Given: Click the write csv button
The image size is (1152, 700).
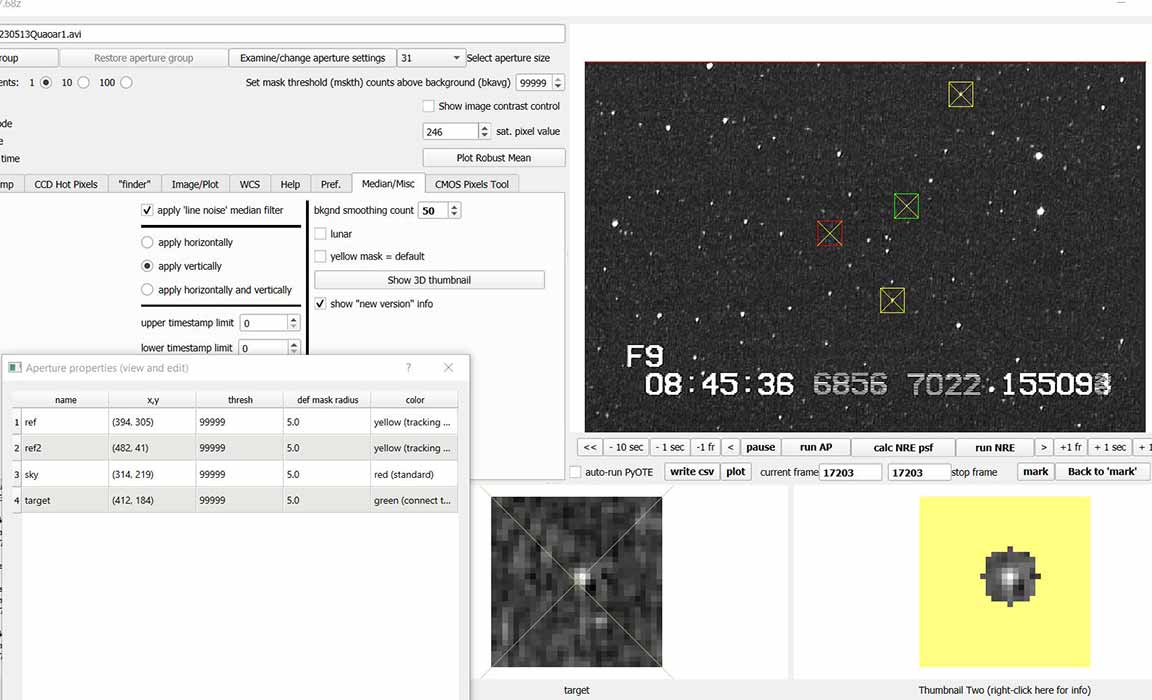Looking at the screenshot, I should coord(692,472).
